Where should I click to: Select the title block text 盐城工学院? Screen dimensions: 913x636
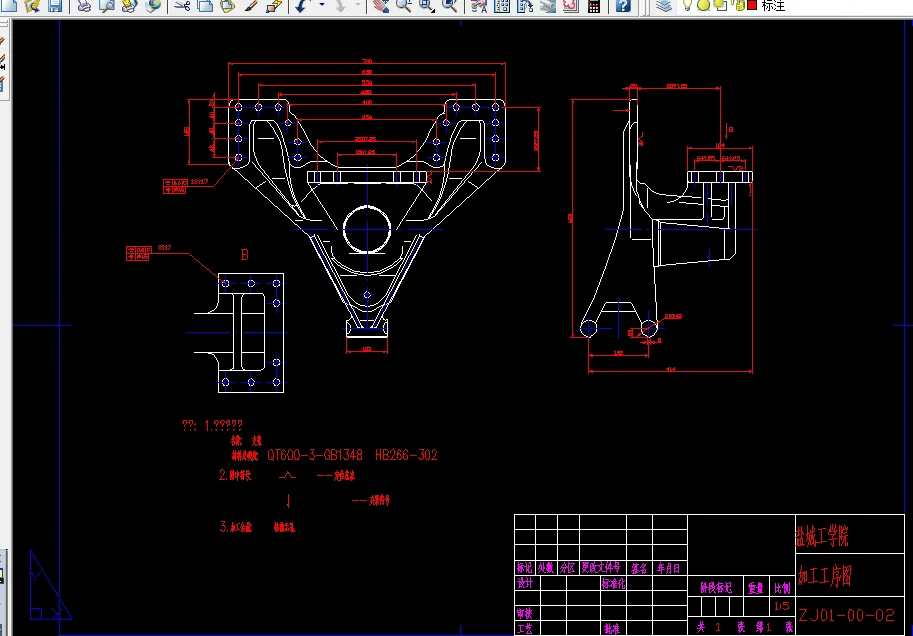pos(822,536)
